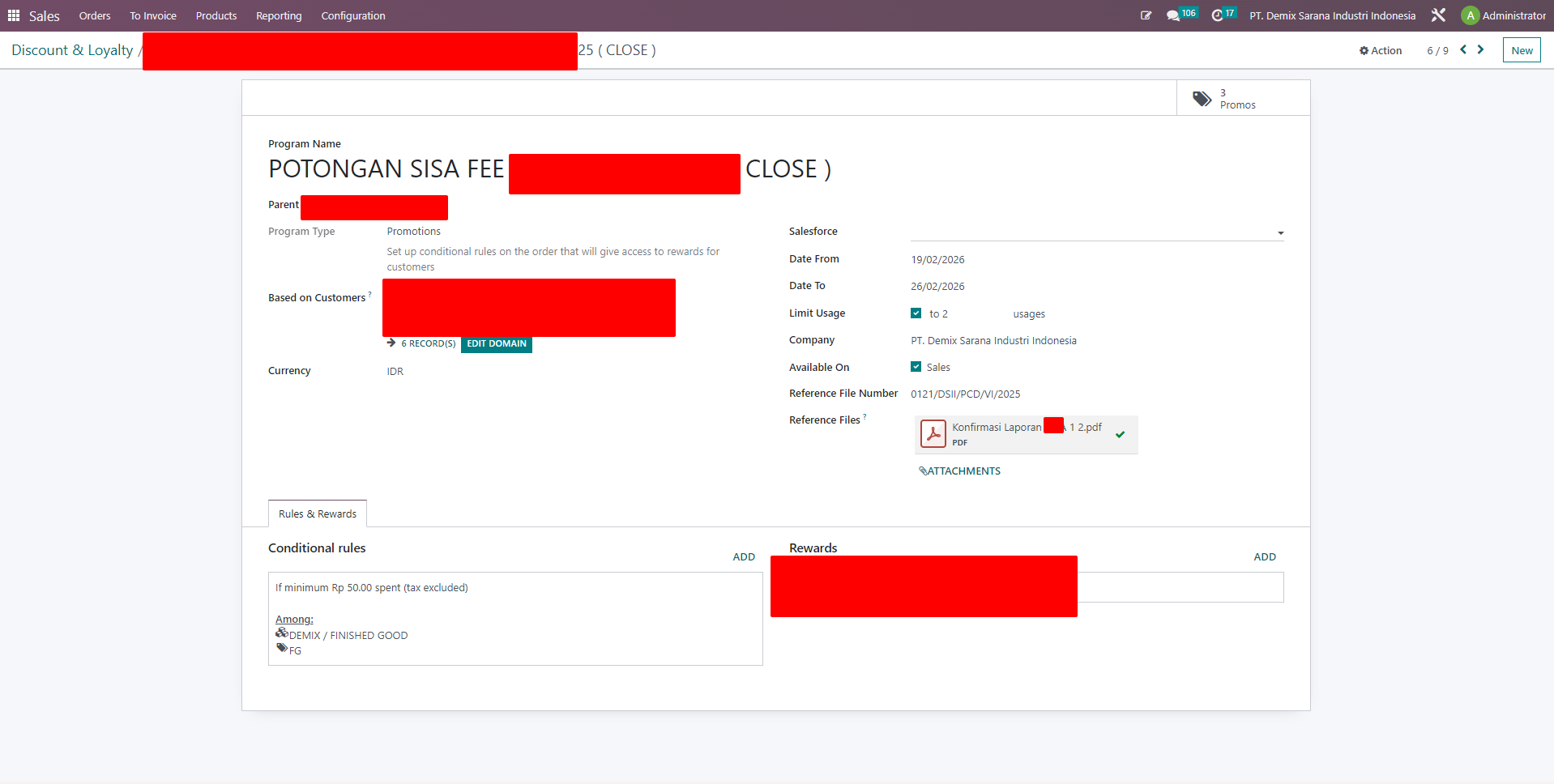The height and width of the screenshot is (784, 1554).
Task: Open the Action gear menu
Action: pos(1381,50)
